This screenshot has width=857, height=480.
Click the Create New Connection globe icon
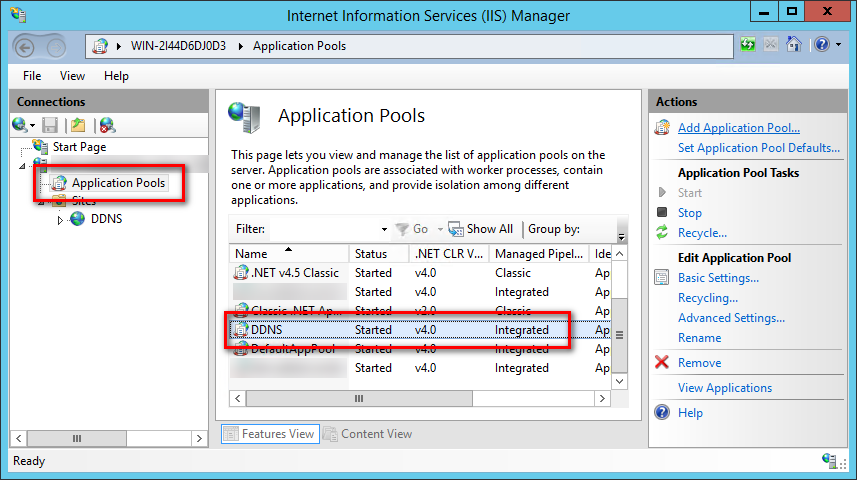(19, 125)
